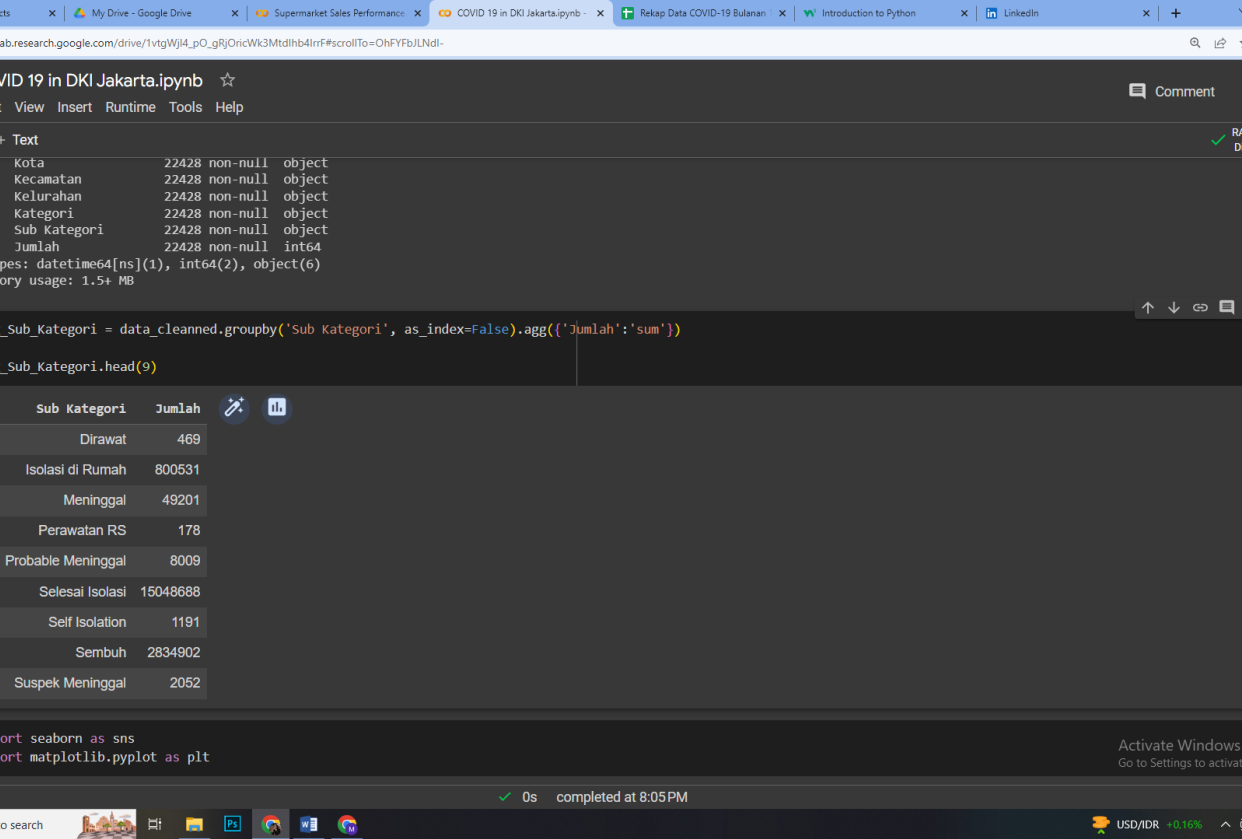Click the magic wand suggest charts icon
This screenshot has width=1242, height=839.
pos(234,407)
